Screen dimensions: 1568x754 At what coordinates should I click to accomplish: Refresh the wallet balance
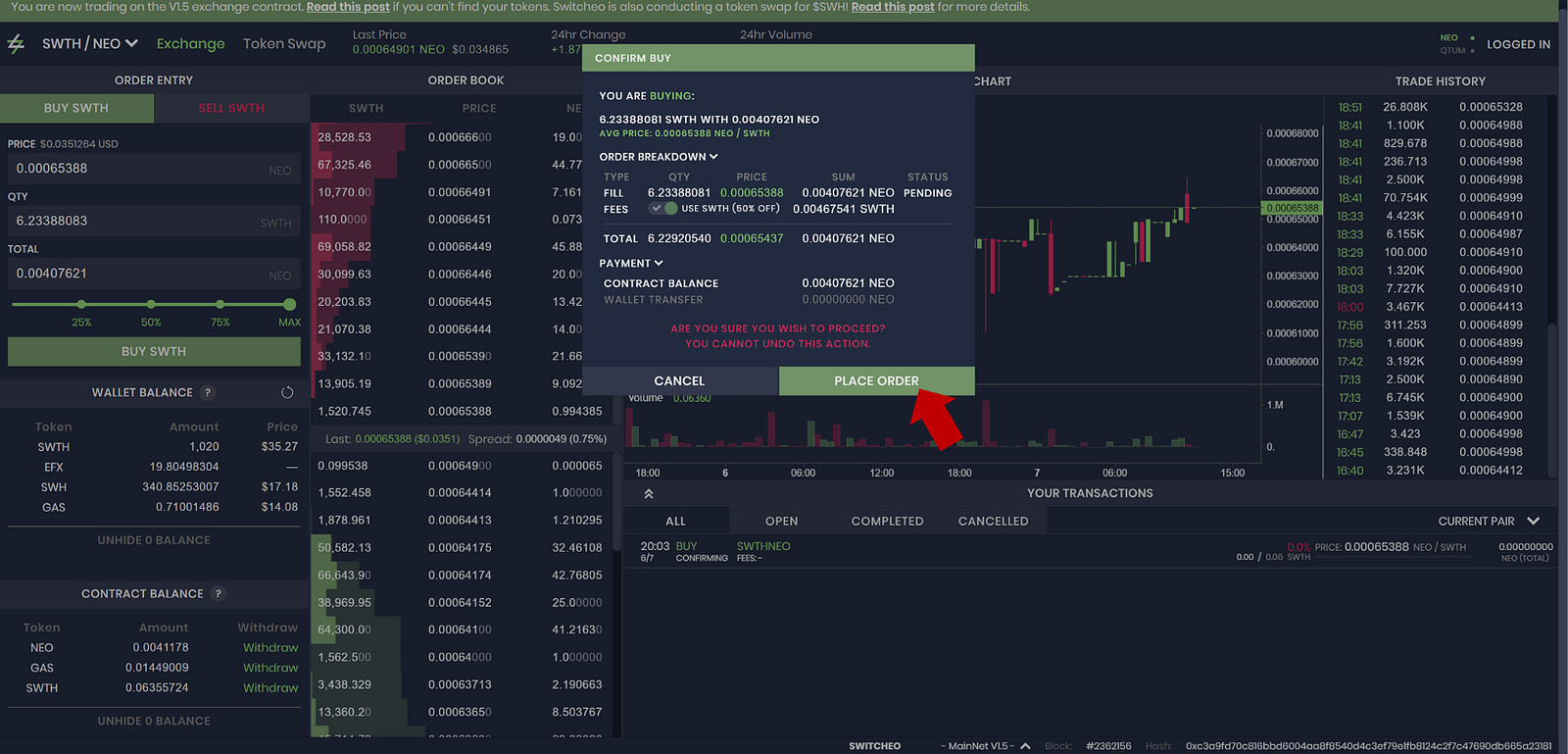coord(287,392)
